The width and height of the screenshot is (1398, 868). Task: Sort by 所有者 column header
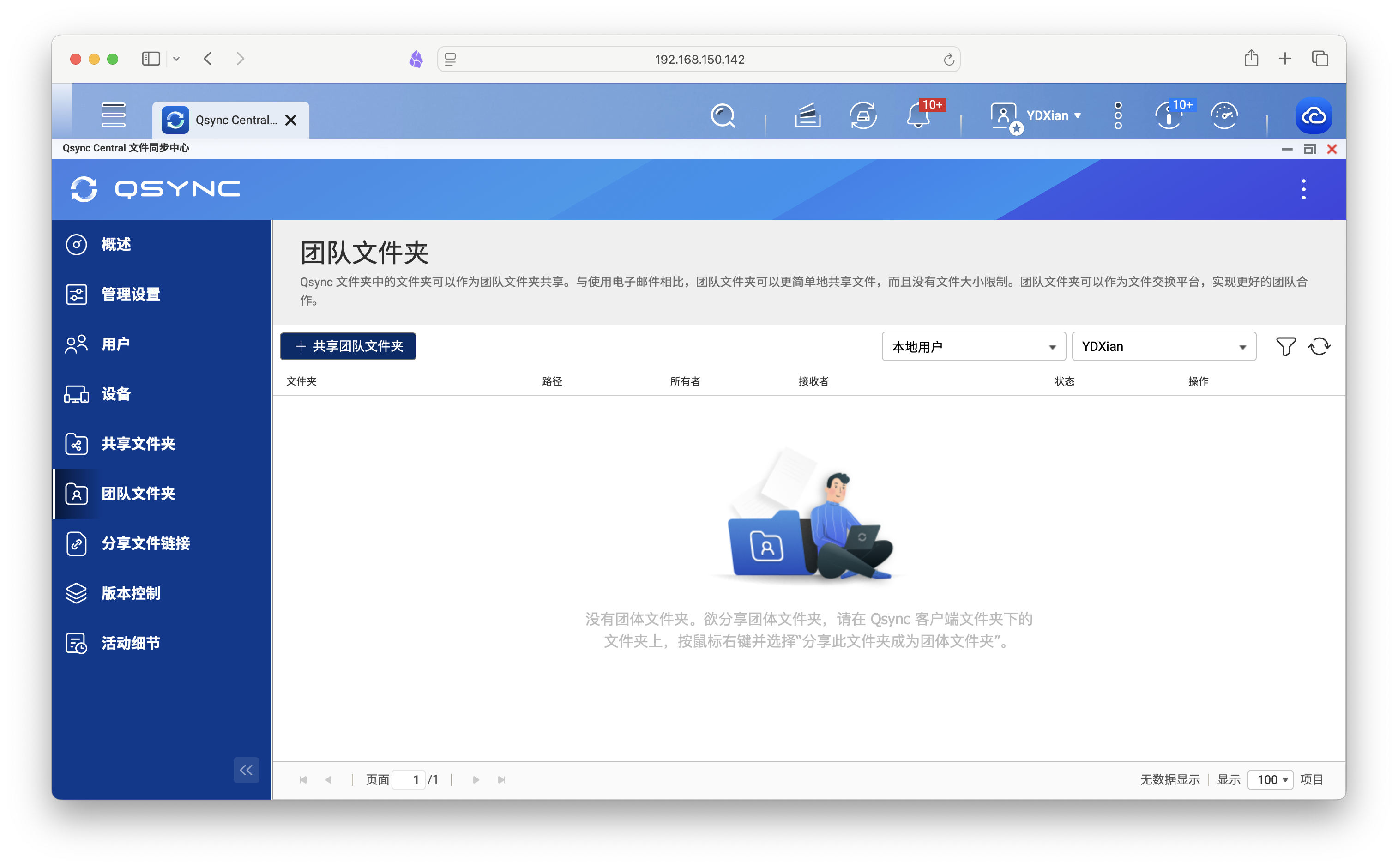tap(685, 381)
